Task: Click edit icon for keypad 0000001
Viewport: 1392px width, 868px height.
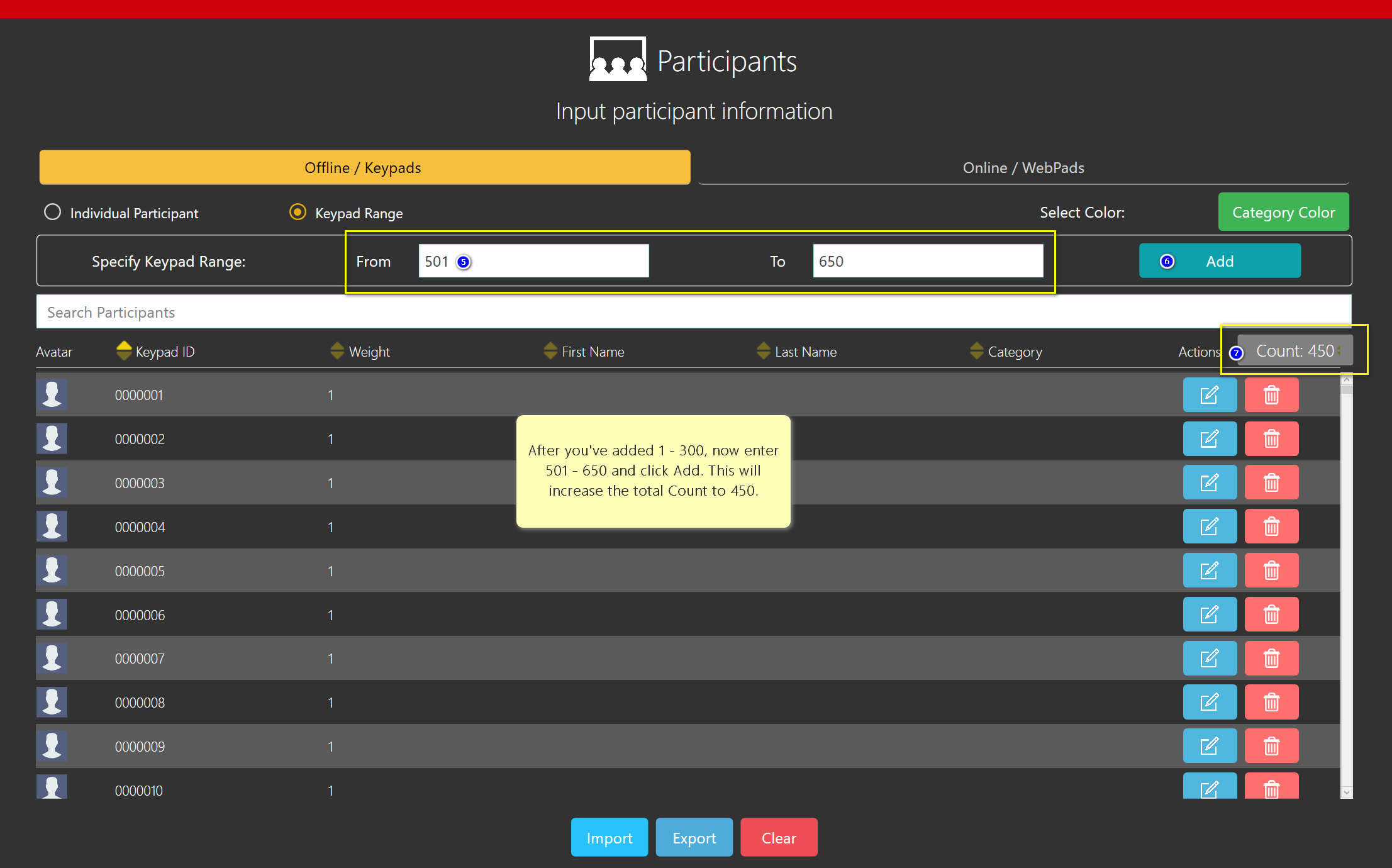Action: [x=1209, y=395]
